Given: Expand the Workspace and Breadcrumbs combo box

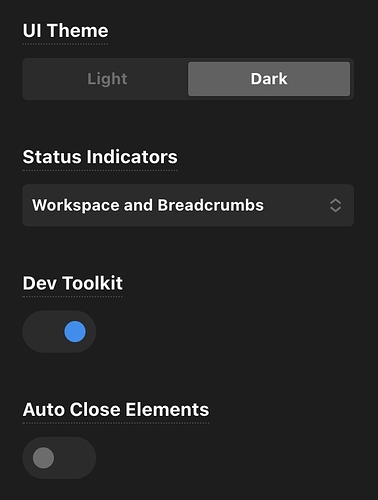Looking at the screenshot, I should pos(188,205).
